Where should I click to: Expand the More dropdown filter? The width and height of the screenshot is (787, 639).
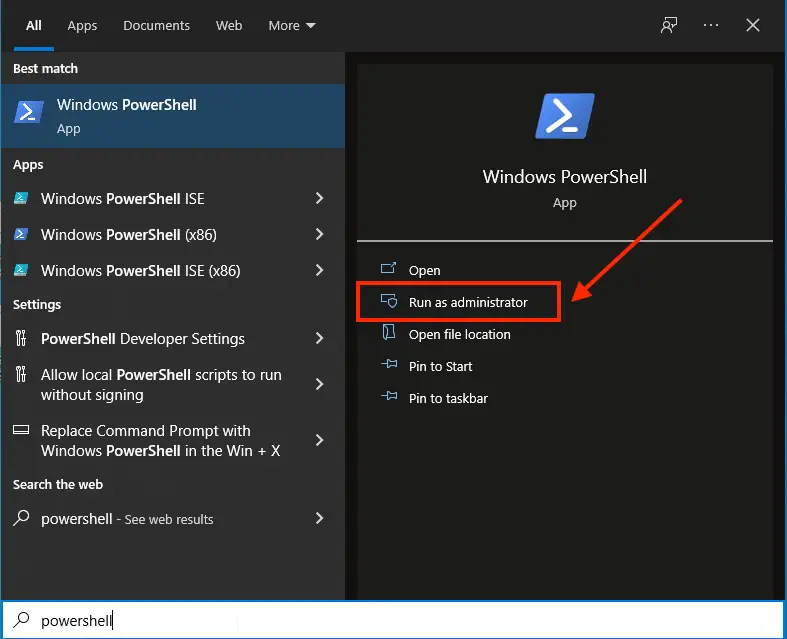(x=291, y=25)
